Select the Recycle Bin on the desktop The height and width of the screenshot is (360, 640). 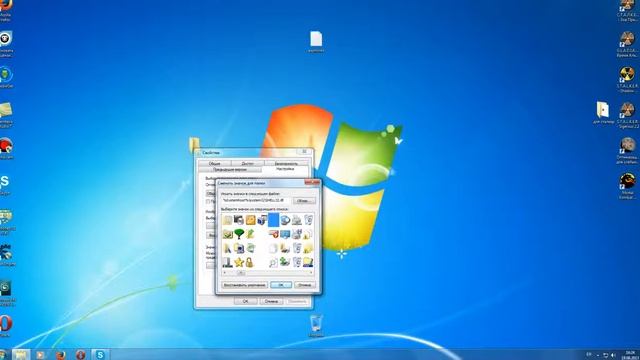(x=316, y=325)
